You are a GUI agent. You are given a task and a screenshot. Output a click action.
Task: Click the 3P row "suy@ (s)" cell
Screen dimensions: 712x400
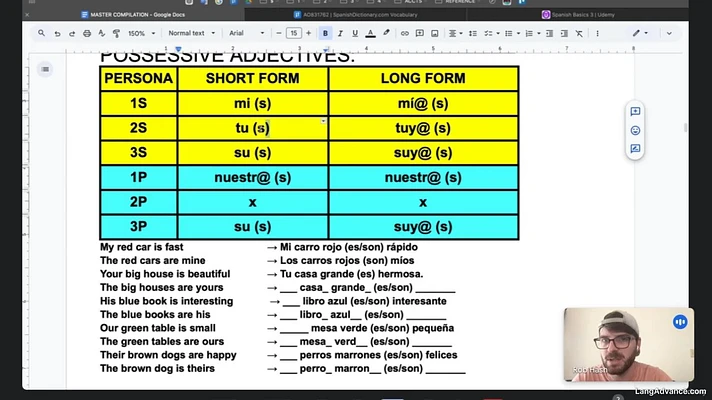[423, 227]
